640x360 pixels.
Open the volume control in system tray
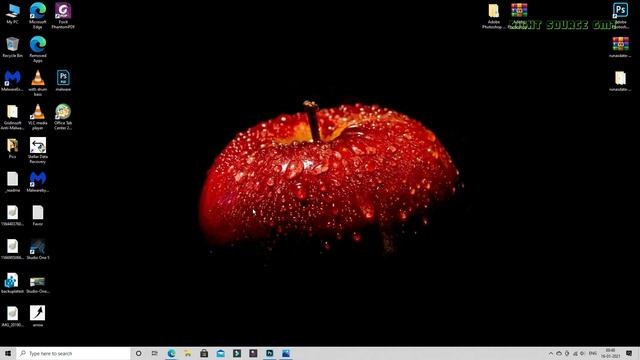click(x=582, y=353)
